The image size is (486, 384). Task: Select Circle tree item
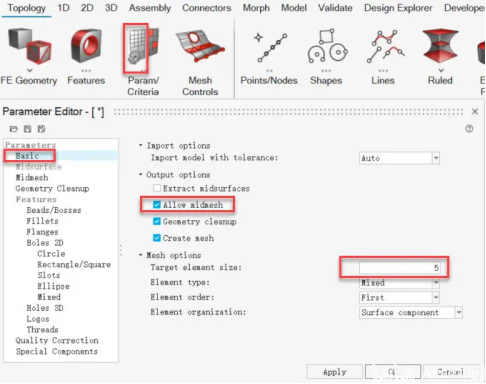51,253
